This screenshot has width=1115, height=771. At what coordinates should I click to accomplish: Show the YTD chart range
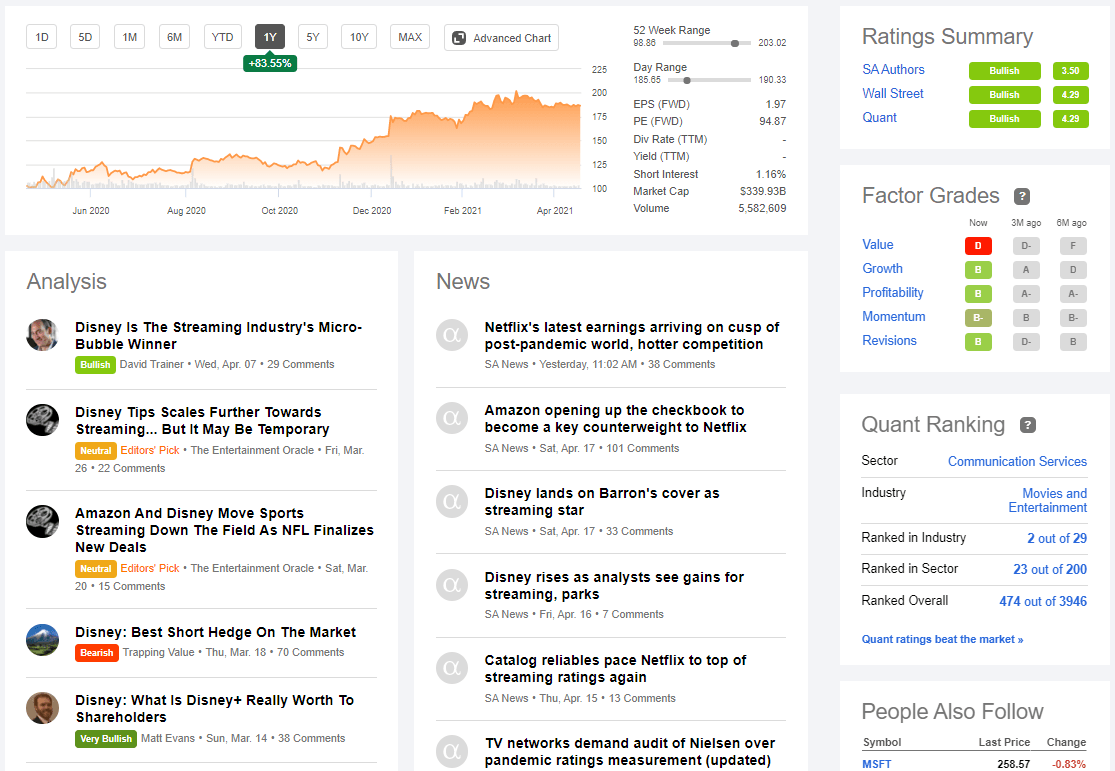[223, 37]
